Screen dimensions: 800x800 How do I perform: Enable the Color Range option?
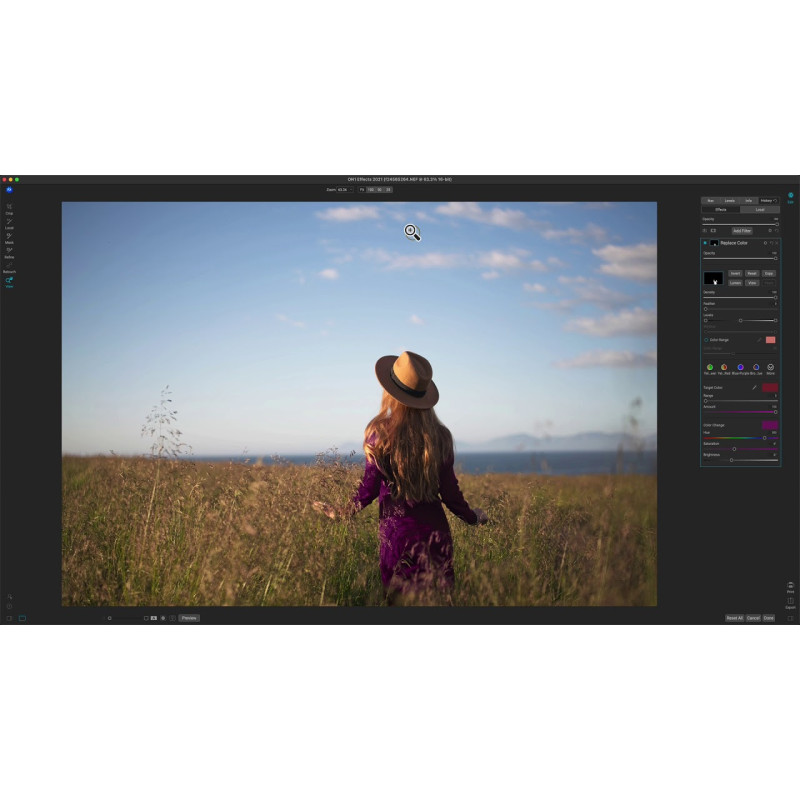tap(705, 340)
